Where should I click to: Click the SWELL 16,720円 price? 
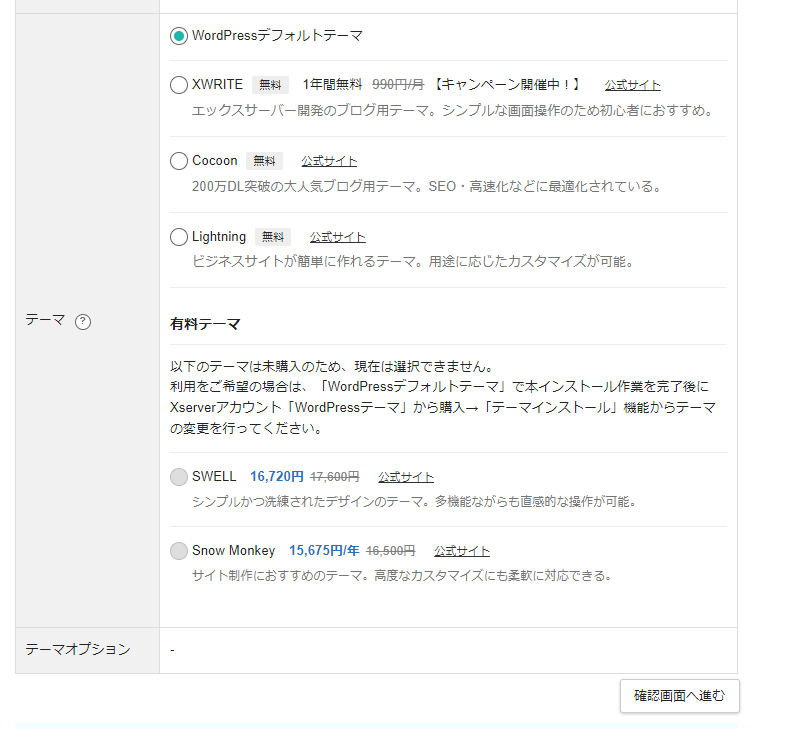[277, 476]
